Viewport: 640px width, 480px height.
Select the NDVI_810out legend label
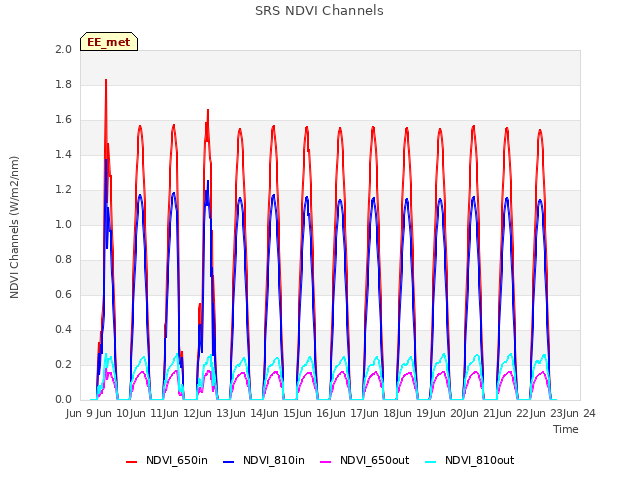tap(479, 460)
